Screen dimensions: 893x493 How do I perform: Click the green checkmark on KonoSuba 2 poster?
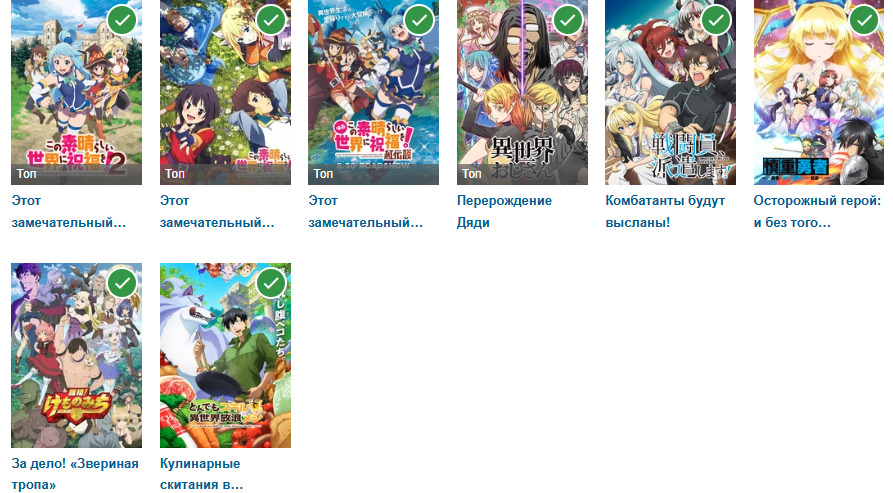coord(122,20)
